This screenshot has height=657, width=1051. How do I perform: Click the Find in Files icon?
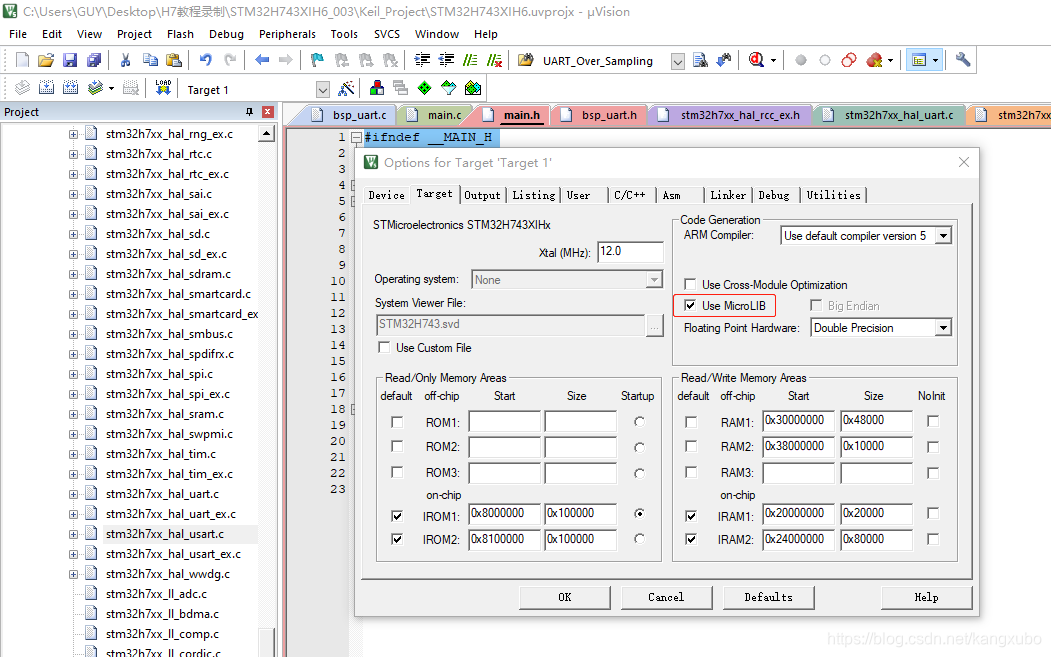(x=700, y=60)
